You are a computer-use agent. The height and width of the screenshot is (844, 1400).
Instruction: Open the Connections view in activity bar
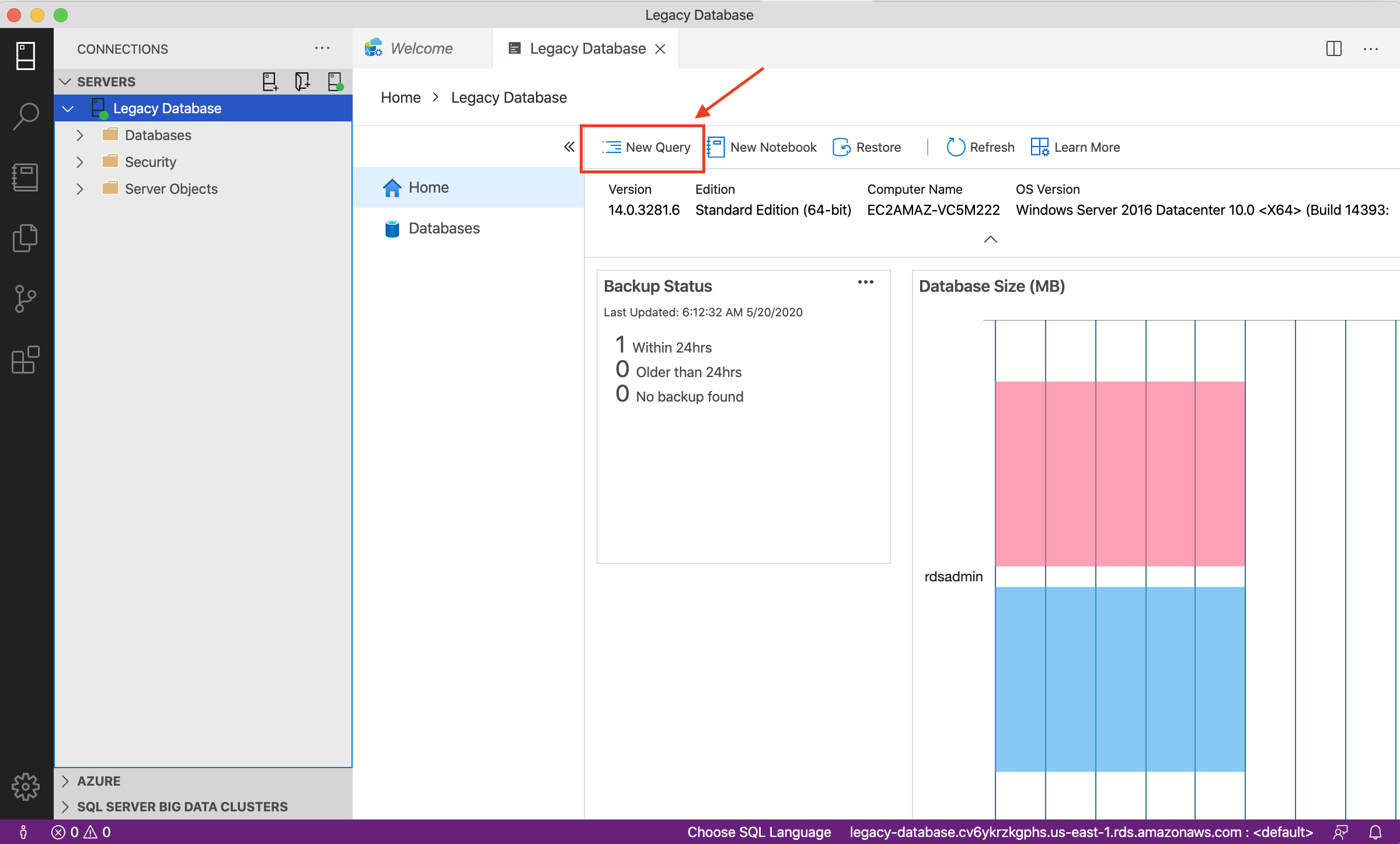(26, 56)
